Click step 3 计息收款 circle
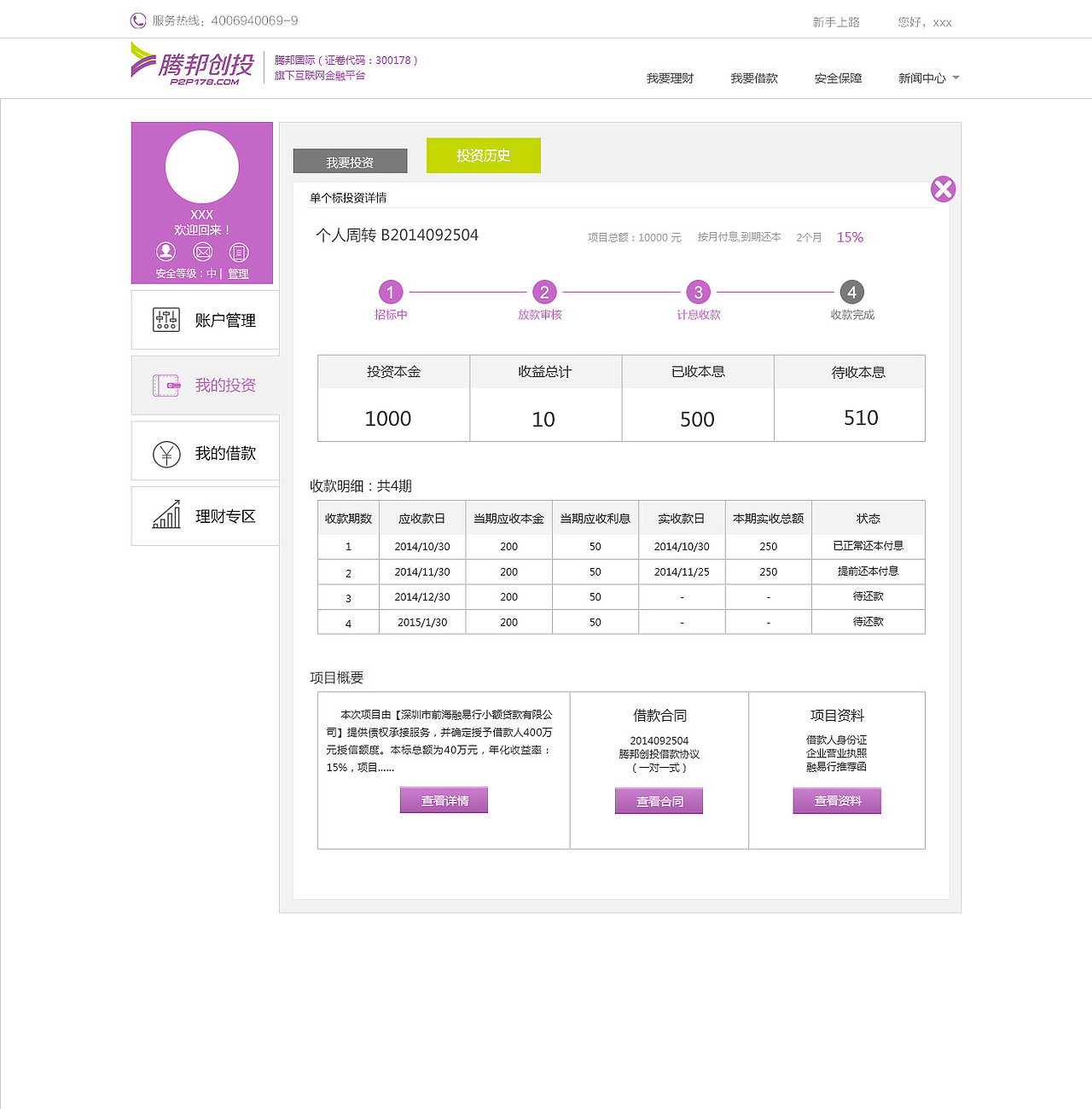The width and height of the screenshot is (1092, 1109). coord(698,292)
